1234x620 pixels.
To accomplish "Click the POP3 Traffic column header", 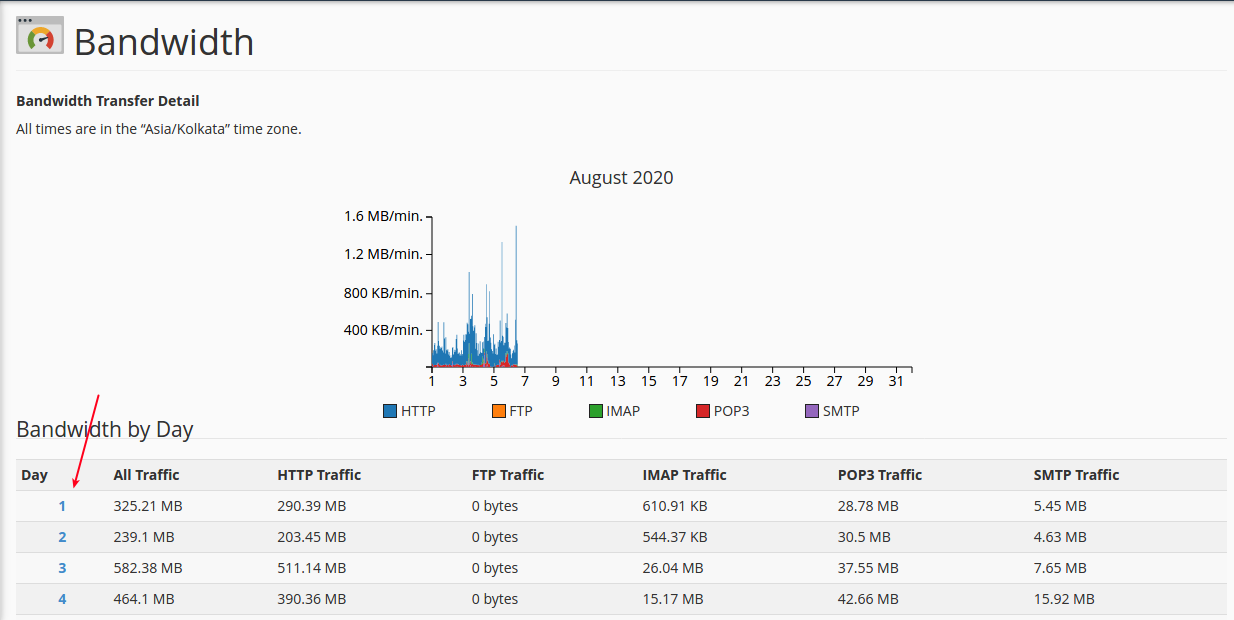I will [880, 475].
